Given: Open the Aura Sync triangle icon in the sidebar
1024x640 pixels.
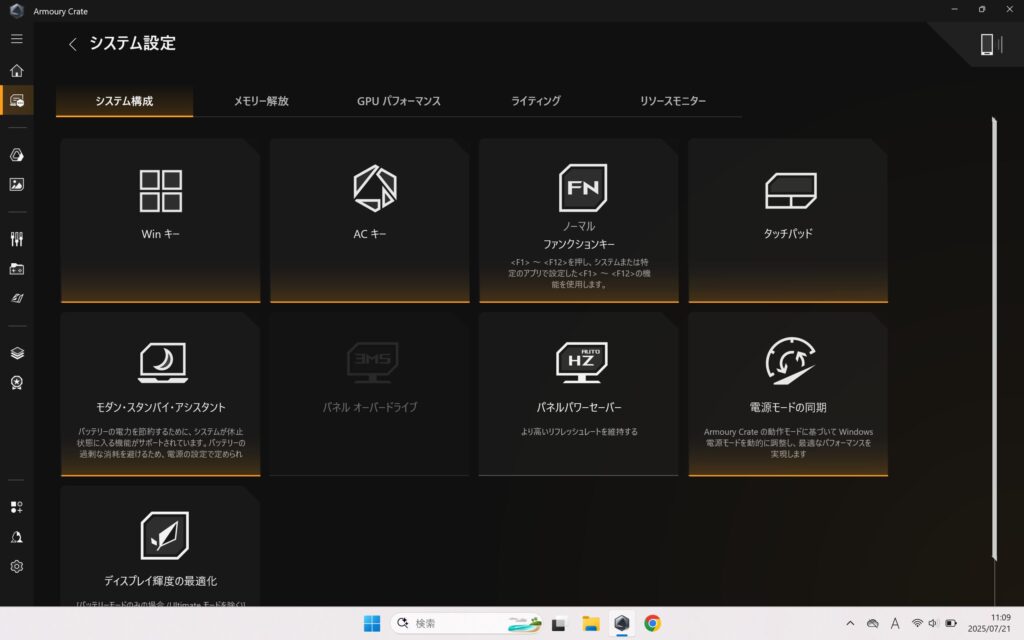Looking at the screenshot, I should 16,155.
